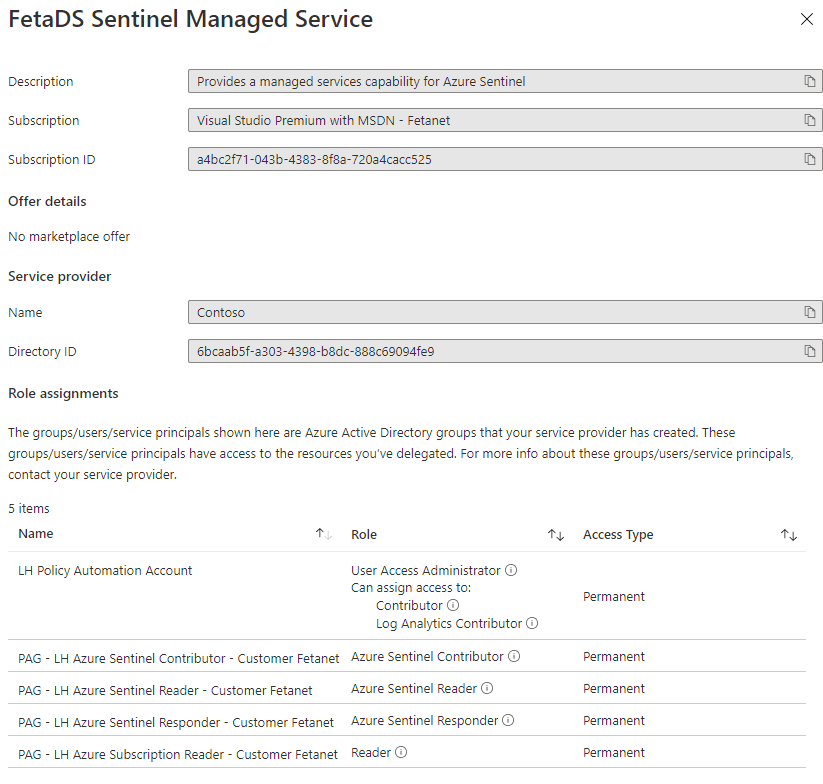Copy the Description field value
Image resolution: width=823 pixels, height=784 pixels.
810,81
